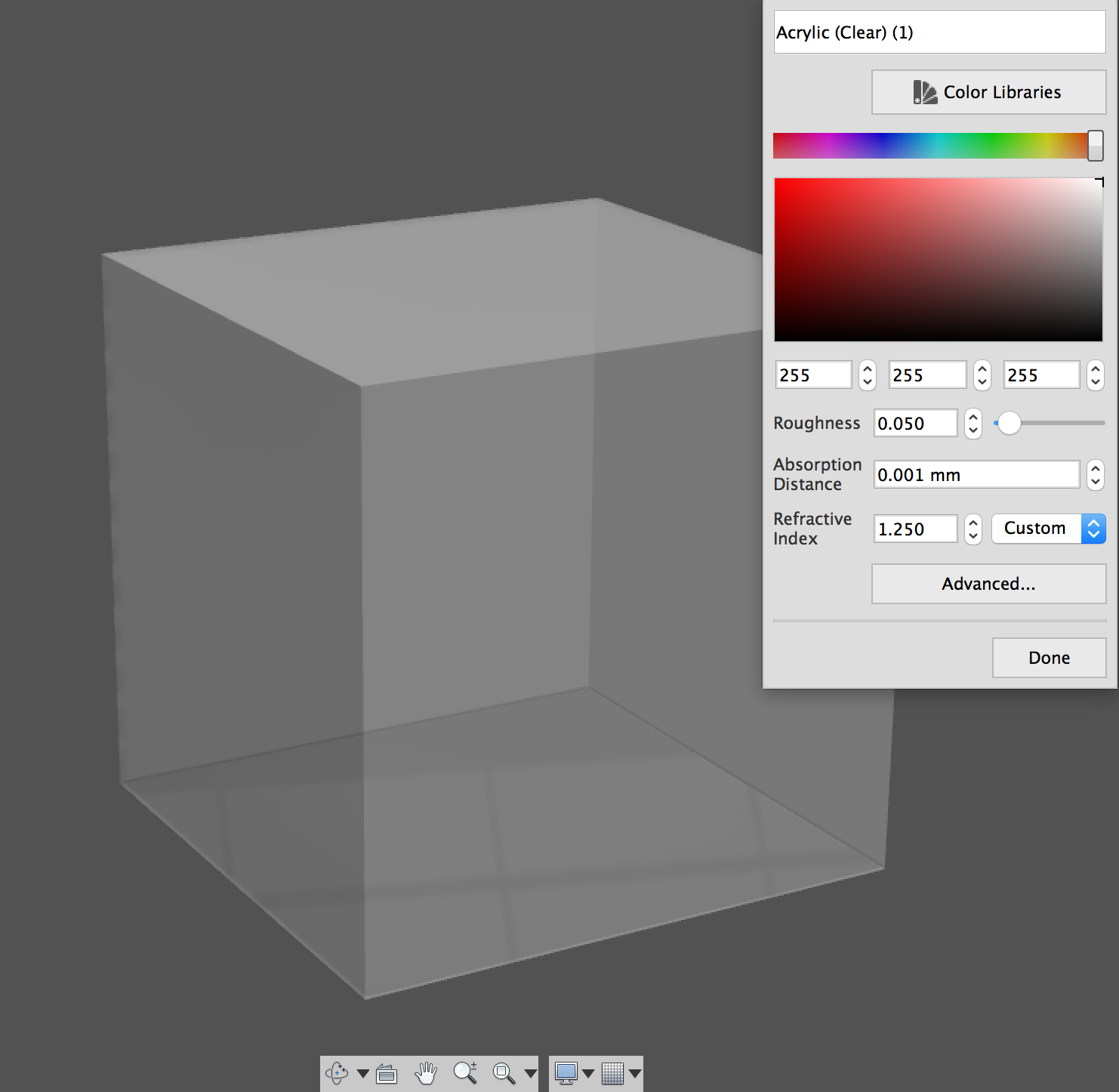The image size is (1119, 1092).
Task: Open the Color Libraries
Action: [x=988, y=92]
